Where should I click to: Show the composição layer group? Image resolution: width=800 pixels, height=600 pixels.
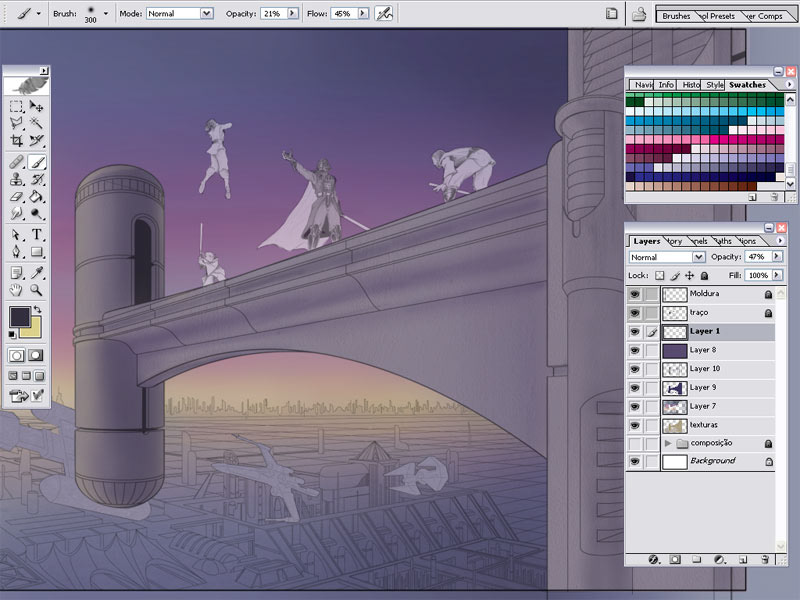pos(635,443)
